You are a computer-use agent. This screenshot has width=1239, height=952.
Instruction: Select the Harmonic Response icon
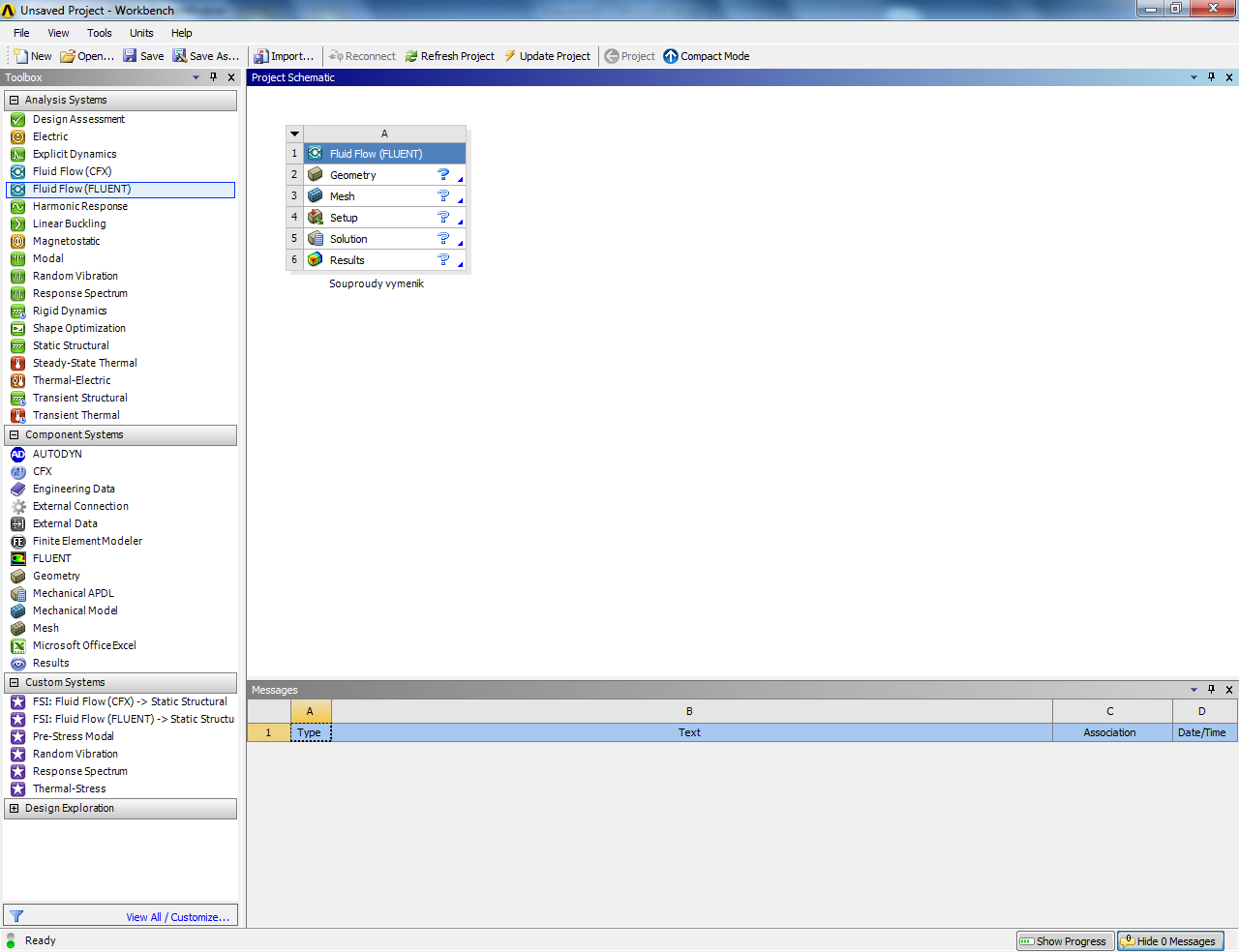17,206
